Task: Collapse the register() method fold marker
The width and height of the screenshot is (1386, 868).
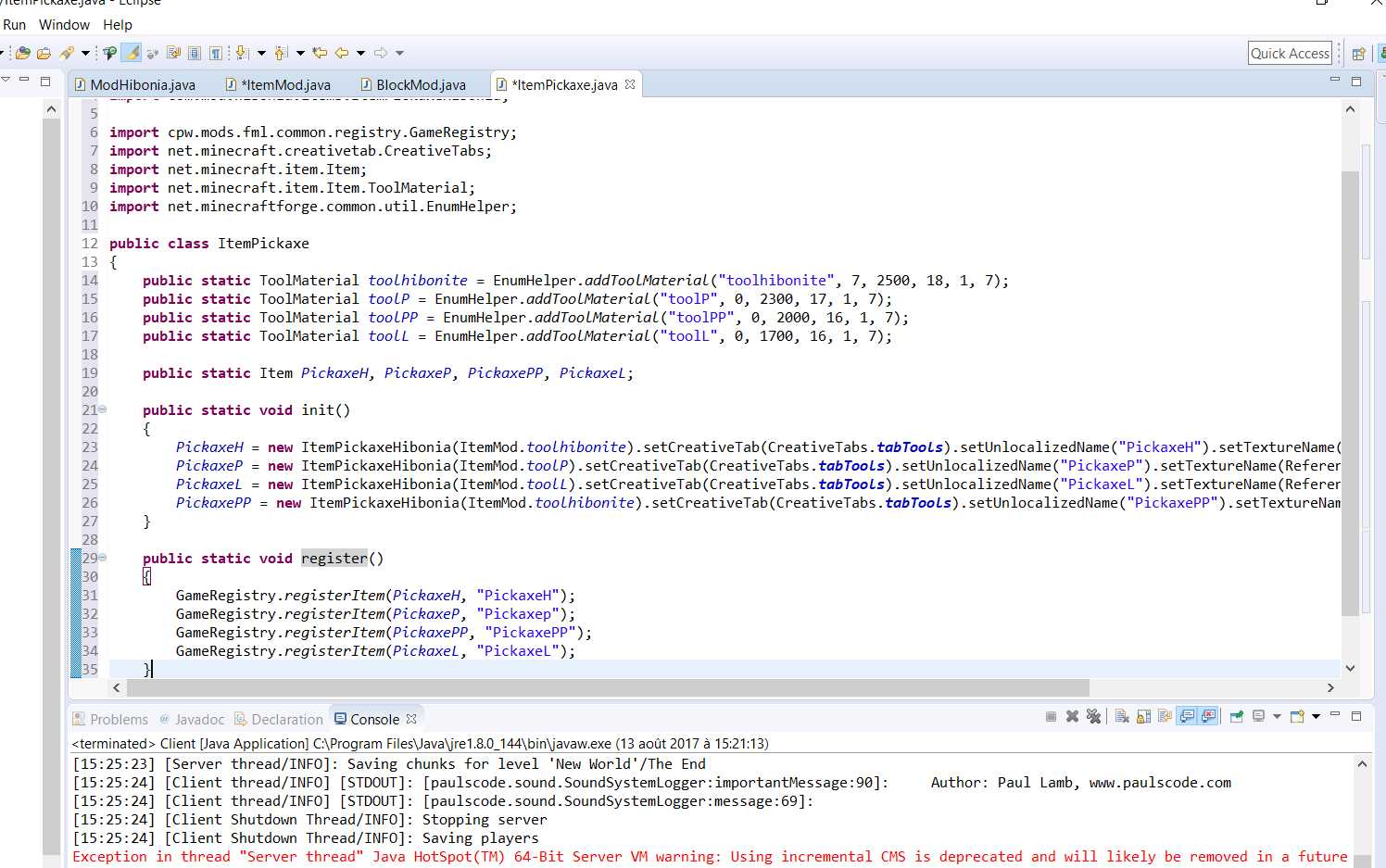Action: [103, 558]
